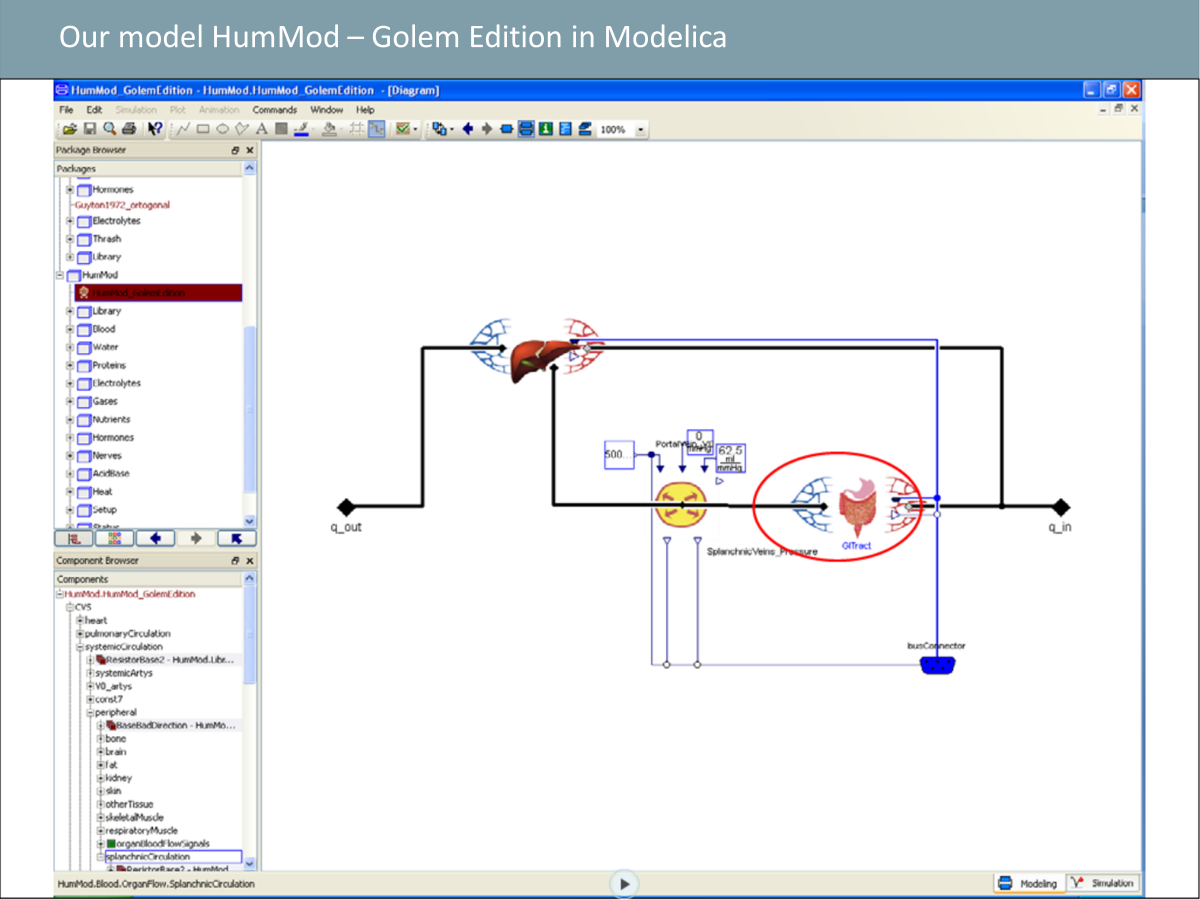This screenshot has height=900, width=1200.
Task: Pick the line color swatch tool
Action: [x=301, y=129]
